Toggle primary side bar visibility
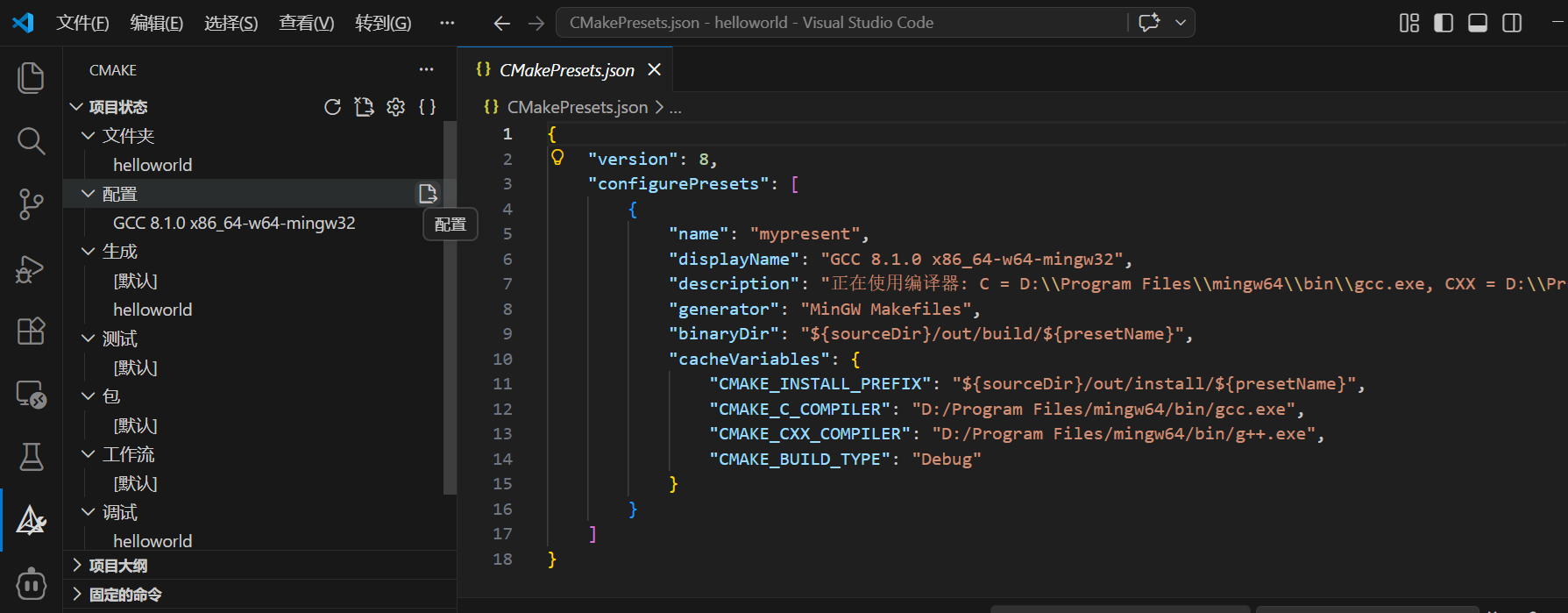This screenshot has height=613, width=1568. 1444,23
